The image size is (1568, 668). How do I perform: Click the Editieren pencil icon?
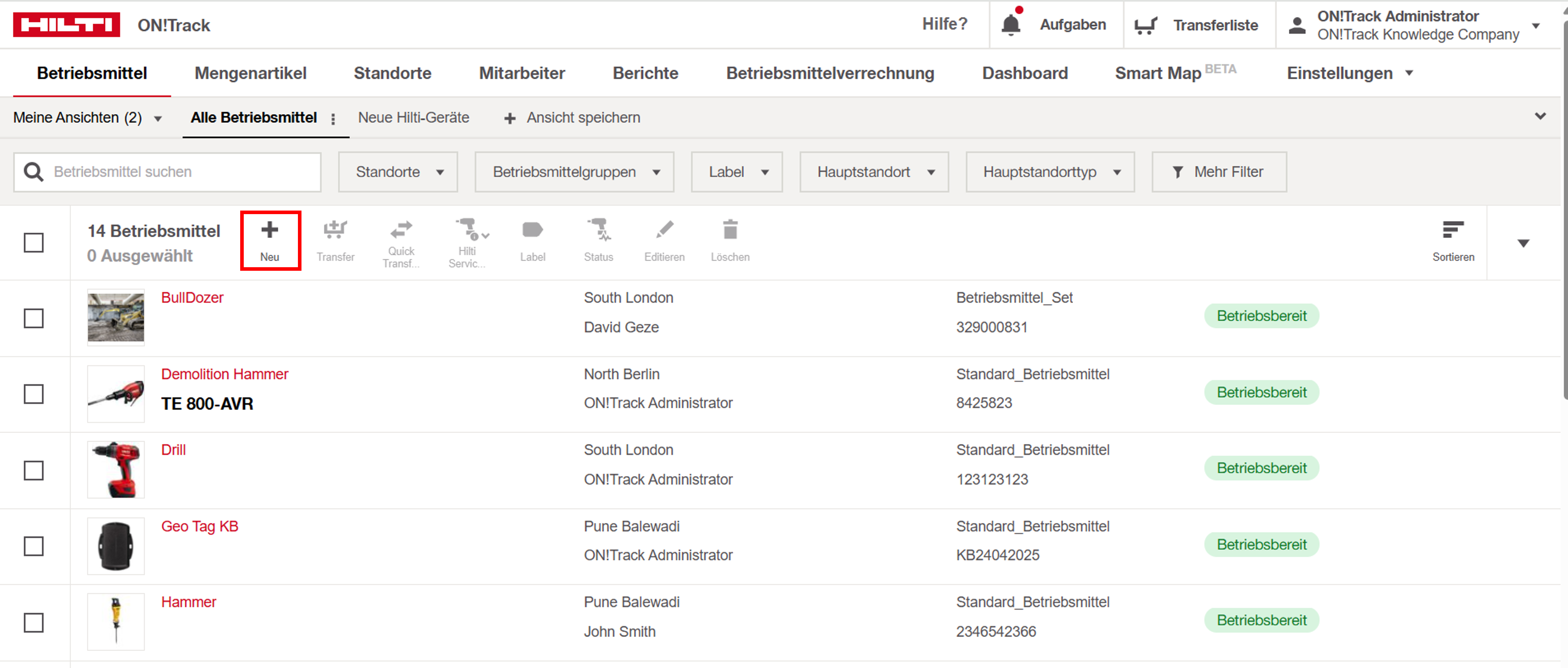click(665, 229)
